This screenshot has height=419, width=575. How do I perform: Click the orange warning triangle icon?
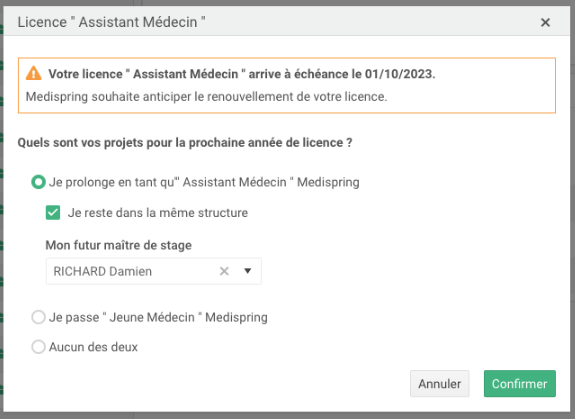(33, 73)
